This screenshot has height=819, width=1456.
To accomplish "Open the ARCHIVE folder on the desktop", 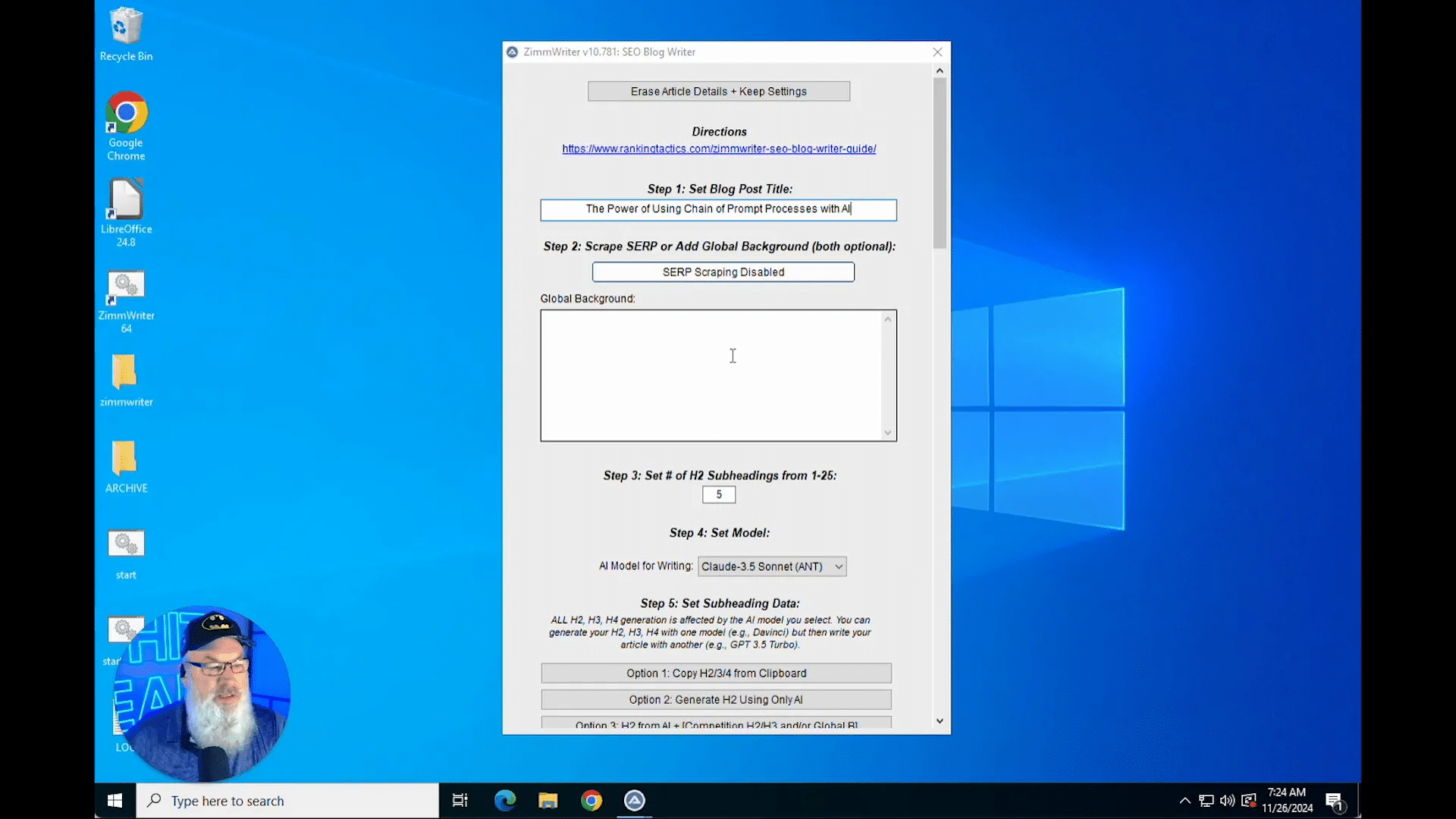I will [x=126, y=467].
